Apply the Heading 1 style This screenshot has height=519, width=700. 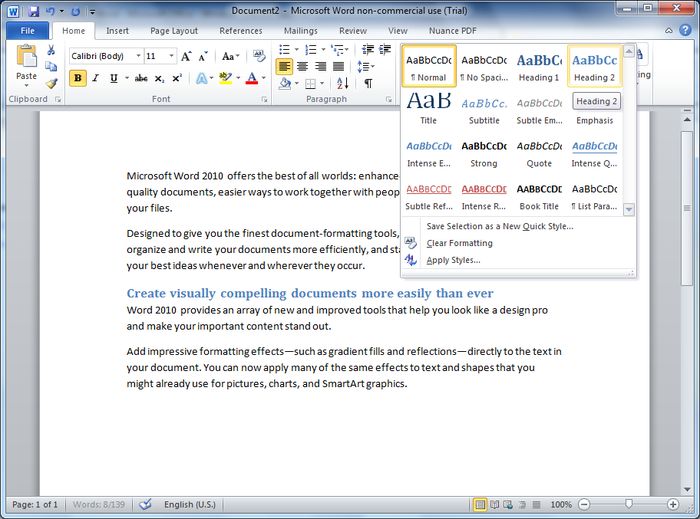[539, 66]
